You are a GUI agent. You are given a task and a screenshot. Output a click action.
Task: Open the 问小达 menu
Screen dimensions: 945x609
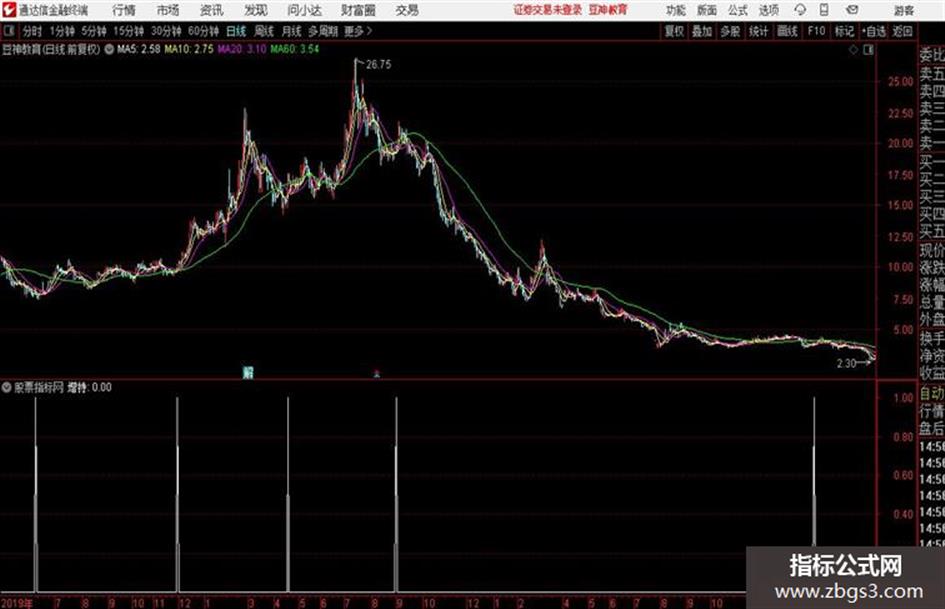(x=304, y=10)
